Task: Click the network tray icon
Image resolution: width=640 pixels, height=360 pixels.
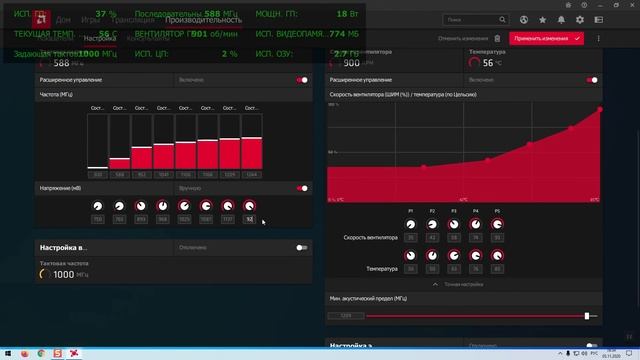Action: (576, 353)
